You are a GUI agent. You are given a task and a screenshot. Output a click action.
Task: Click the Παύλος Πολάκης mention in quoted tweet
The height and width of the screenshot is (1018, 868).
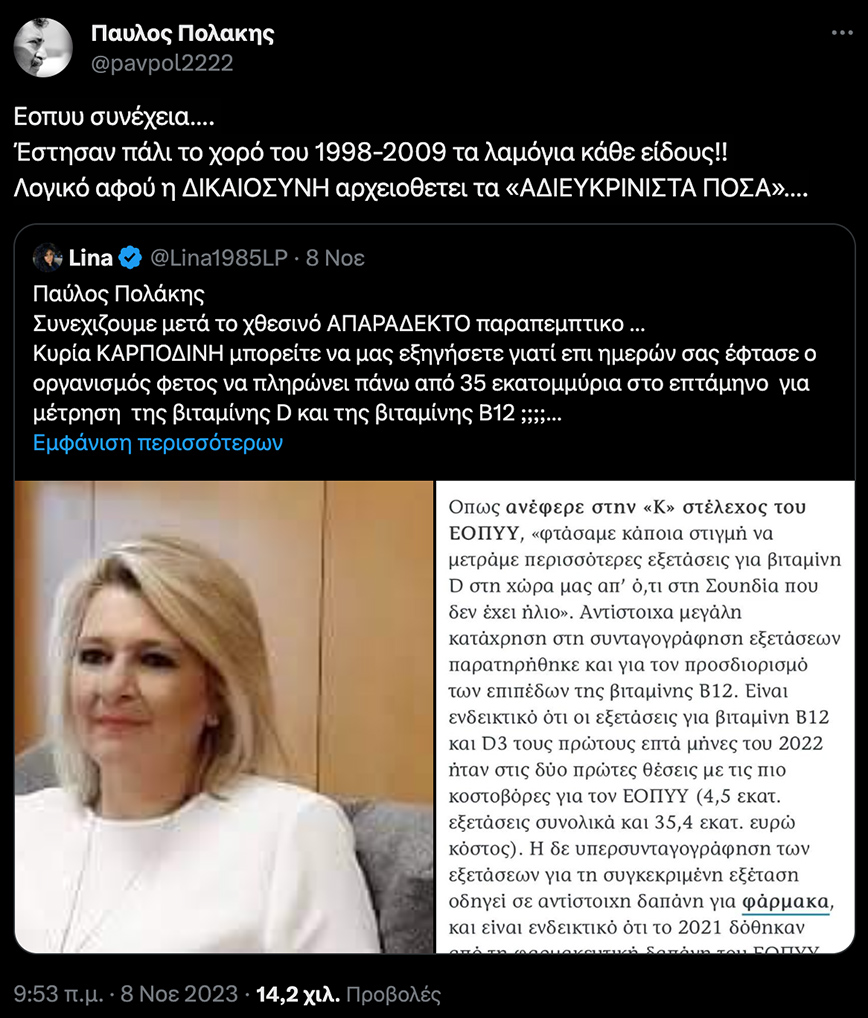click(x=119, y=294)
